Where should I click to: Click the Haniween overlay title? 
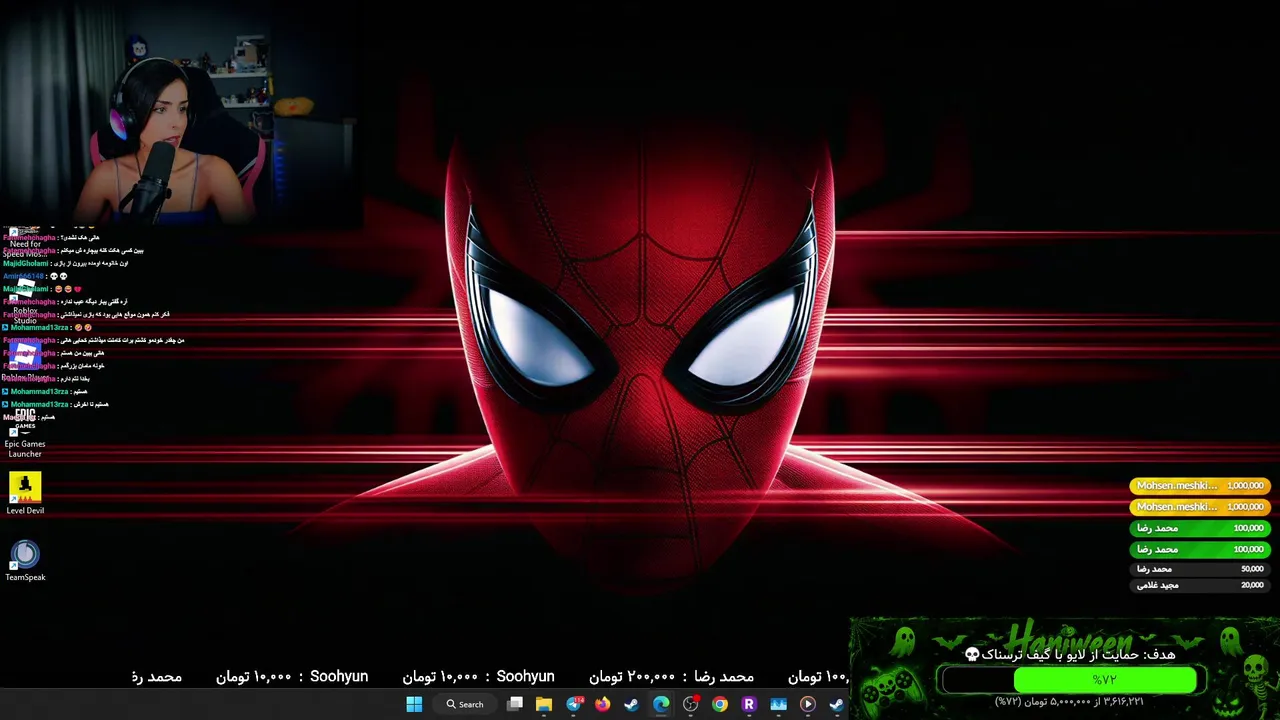point(1068,638)
